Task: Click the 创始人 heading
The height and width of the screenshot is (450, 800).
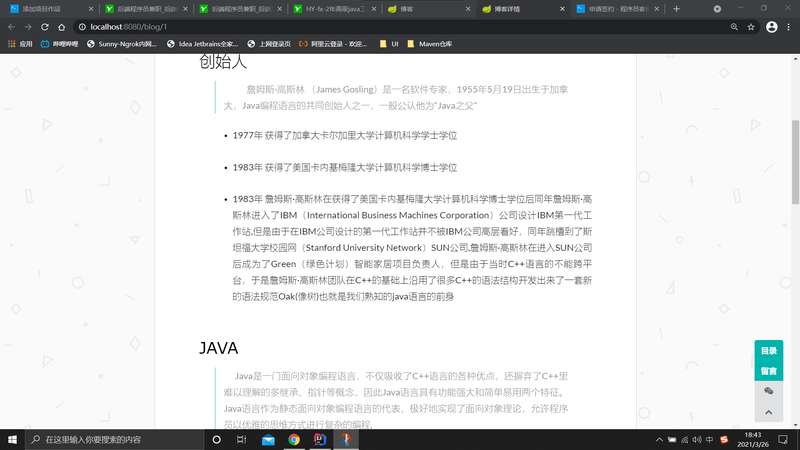Action: coord(223,62)
